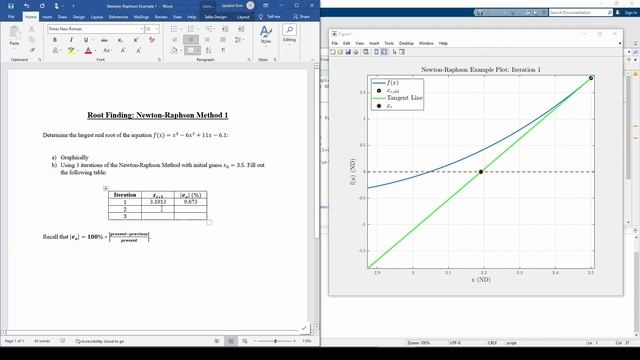Switch to Web Layout view in status bar
This screenshot has height=360, width=640.
(x=244, y=341)
